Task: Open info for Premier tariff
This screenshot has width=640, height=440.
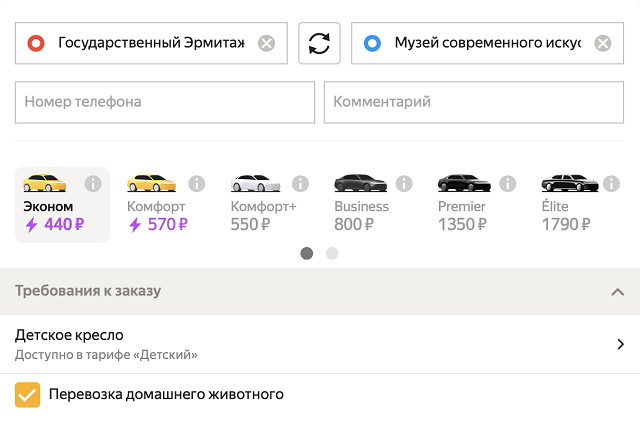Action: click(508, 184)
